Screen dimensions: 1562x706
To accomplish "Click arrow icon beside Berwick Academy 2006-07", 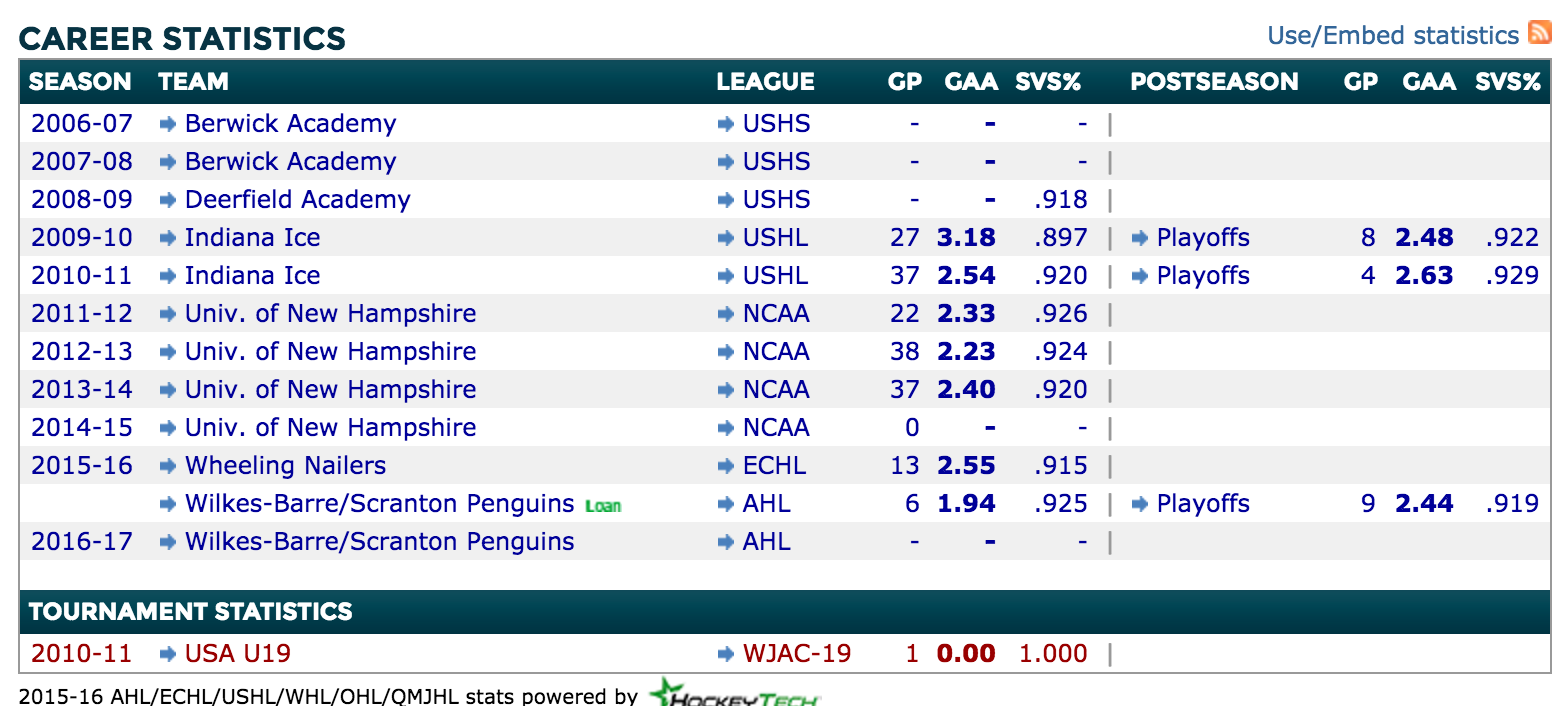I will (169, 124).
